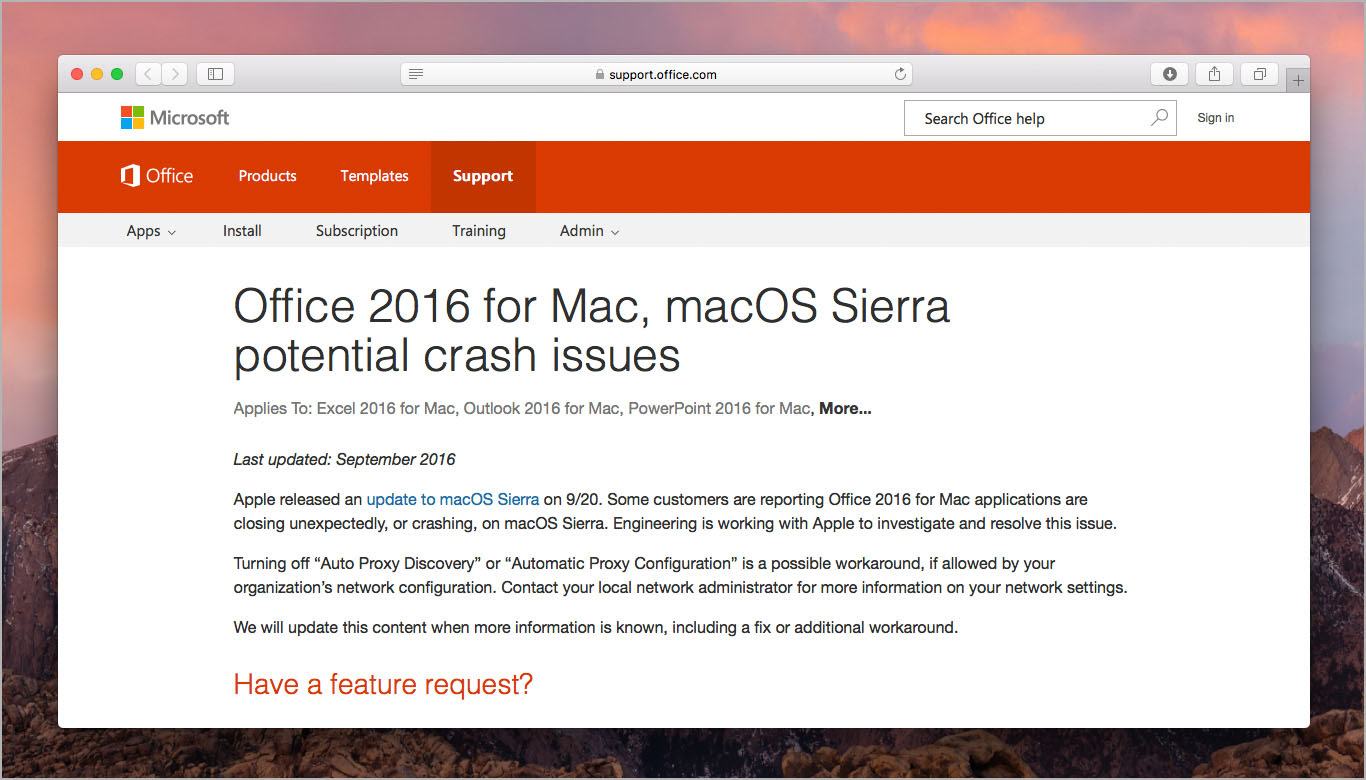Click the Microsoft logo
Viewport: 1366px width, 780px height.
(x=175, y=118)
